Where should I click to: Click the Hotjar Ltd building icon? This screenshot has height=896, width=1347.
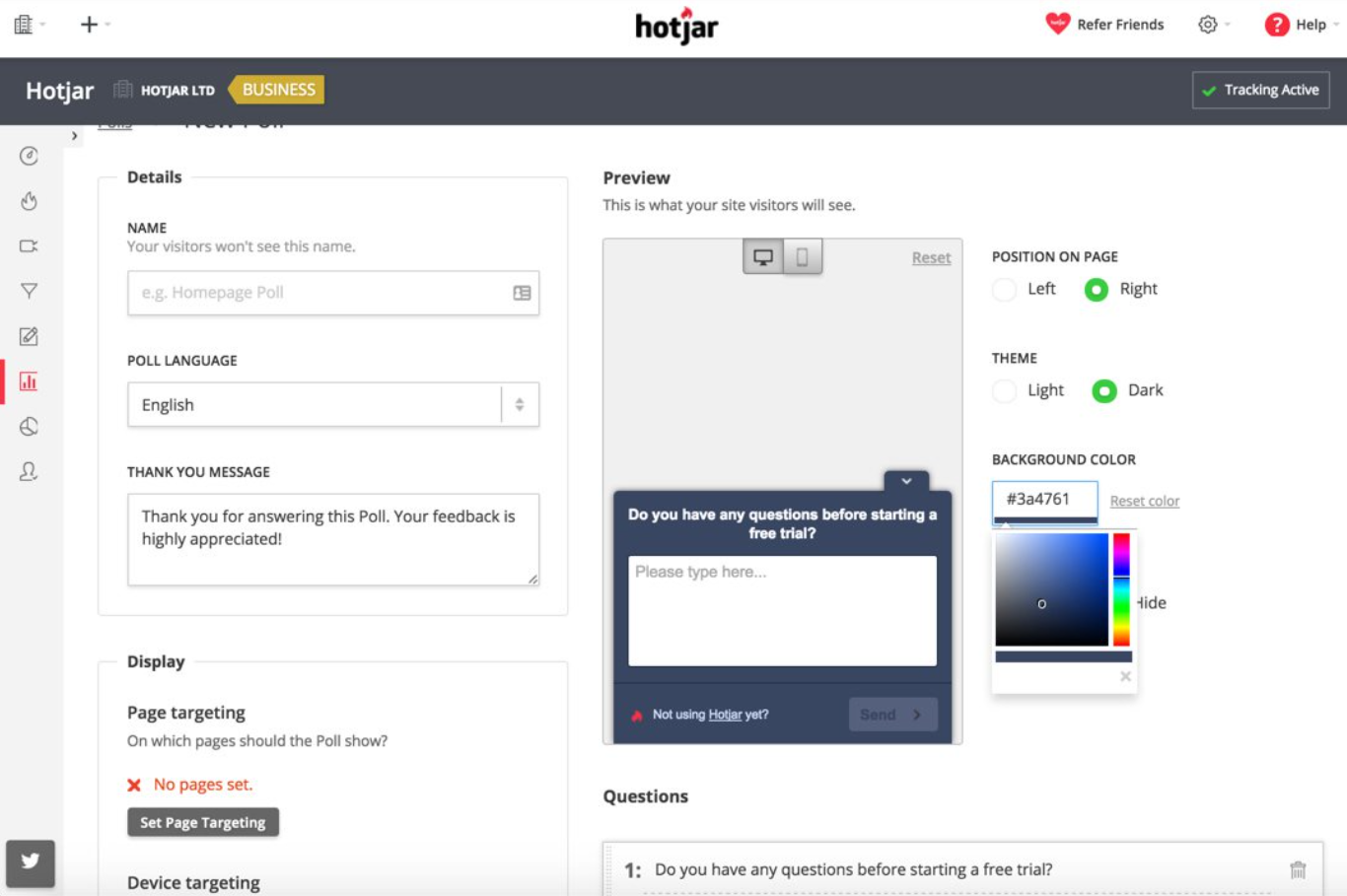point(123,90)
